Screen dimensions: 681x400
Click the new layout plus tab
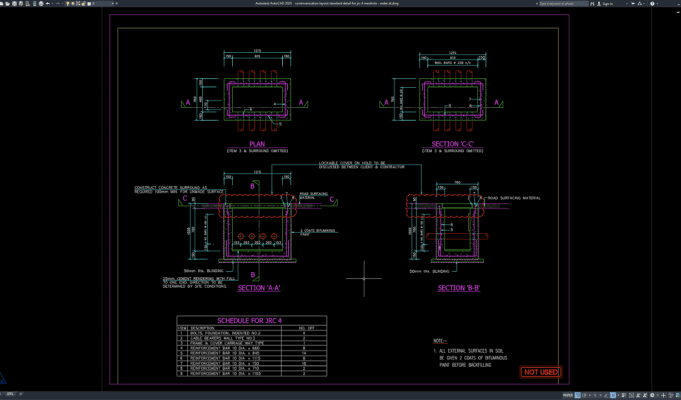click(x=20, y=394)
